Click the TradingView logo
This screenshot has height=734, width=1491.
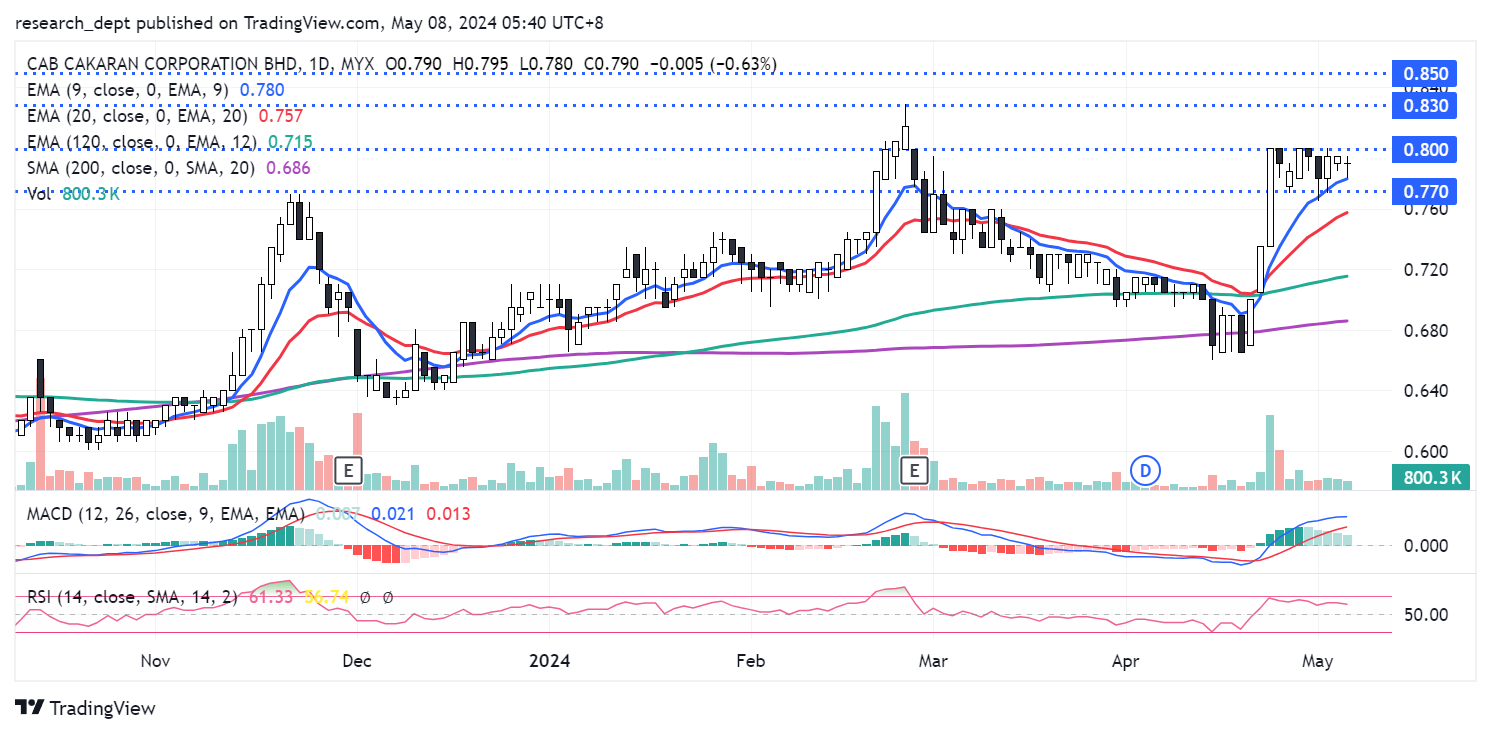(86, 708)
